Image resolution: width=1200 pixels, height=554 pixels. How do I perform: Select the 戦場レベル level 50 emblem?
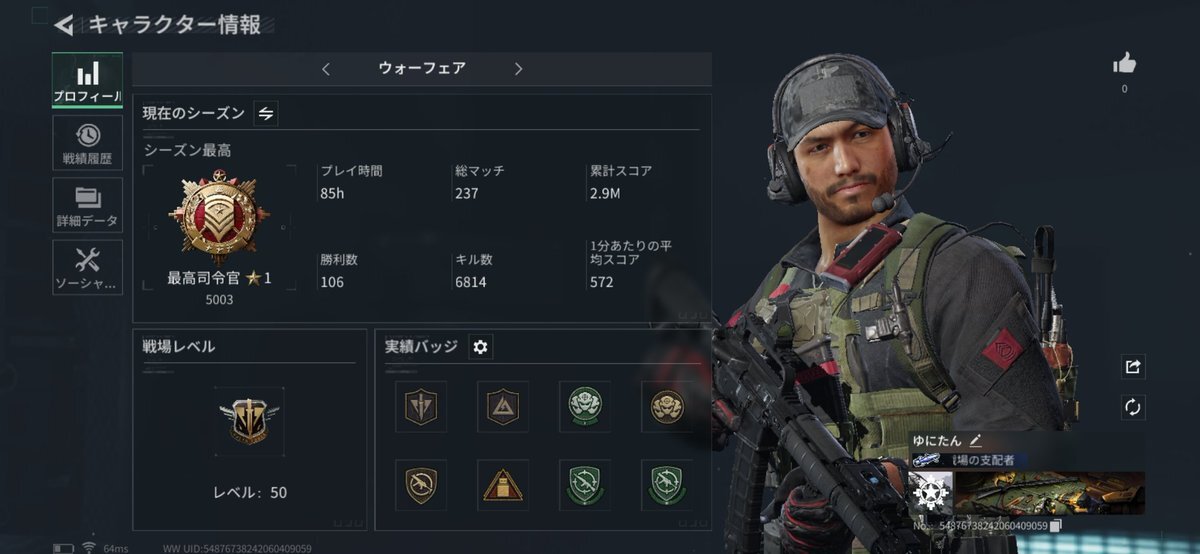[x=250, y=422]
